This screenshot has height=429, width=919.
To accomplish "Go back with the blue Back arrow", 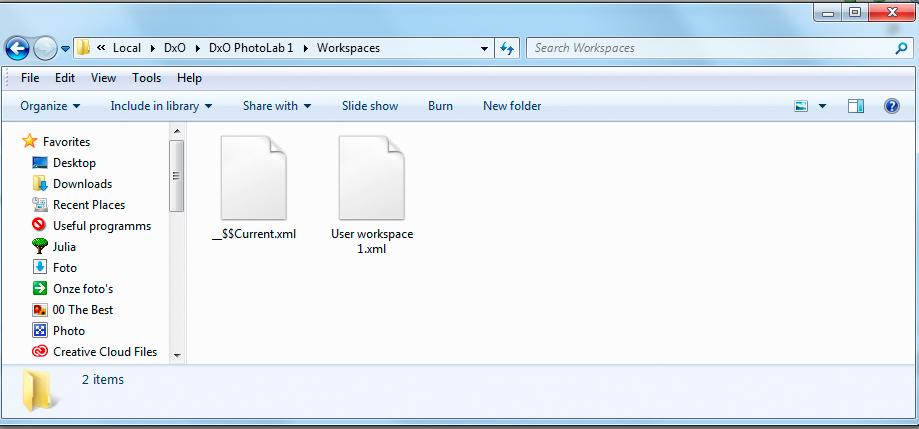I will 17,48.
